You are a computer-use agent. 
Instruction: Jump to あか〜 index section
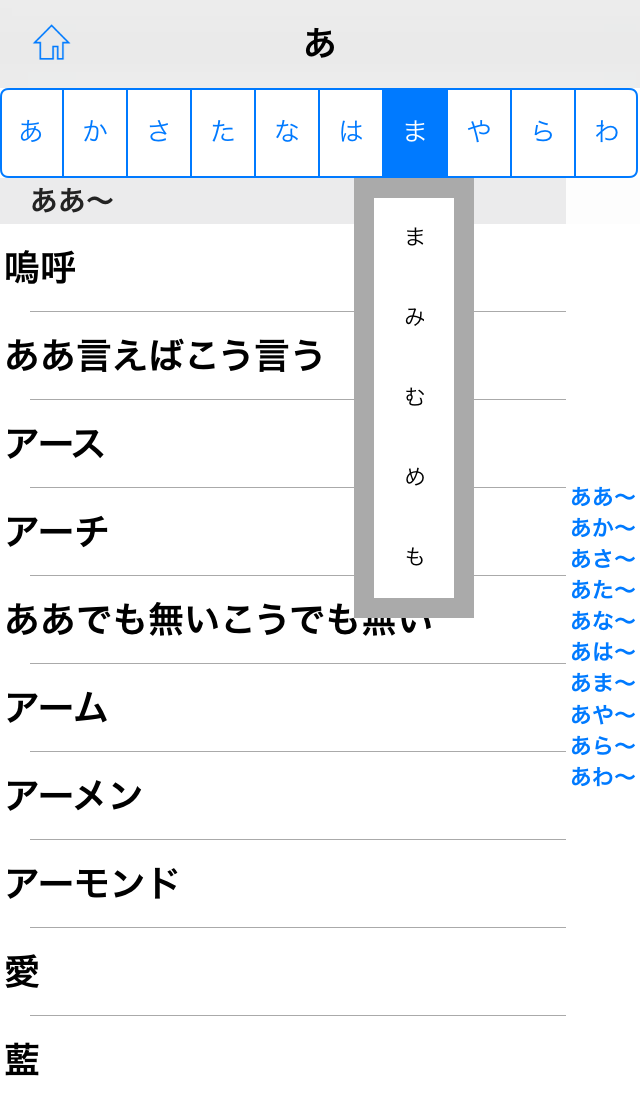tap(603, 528)
